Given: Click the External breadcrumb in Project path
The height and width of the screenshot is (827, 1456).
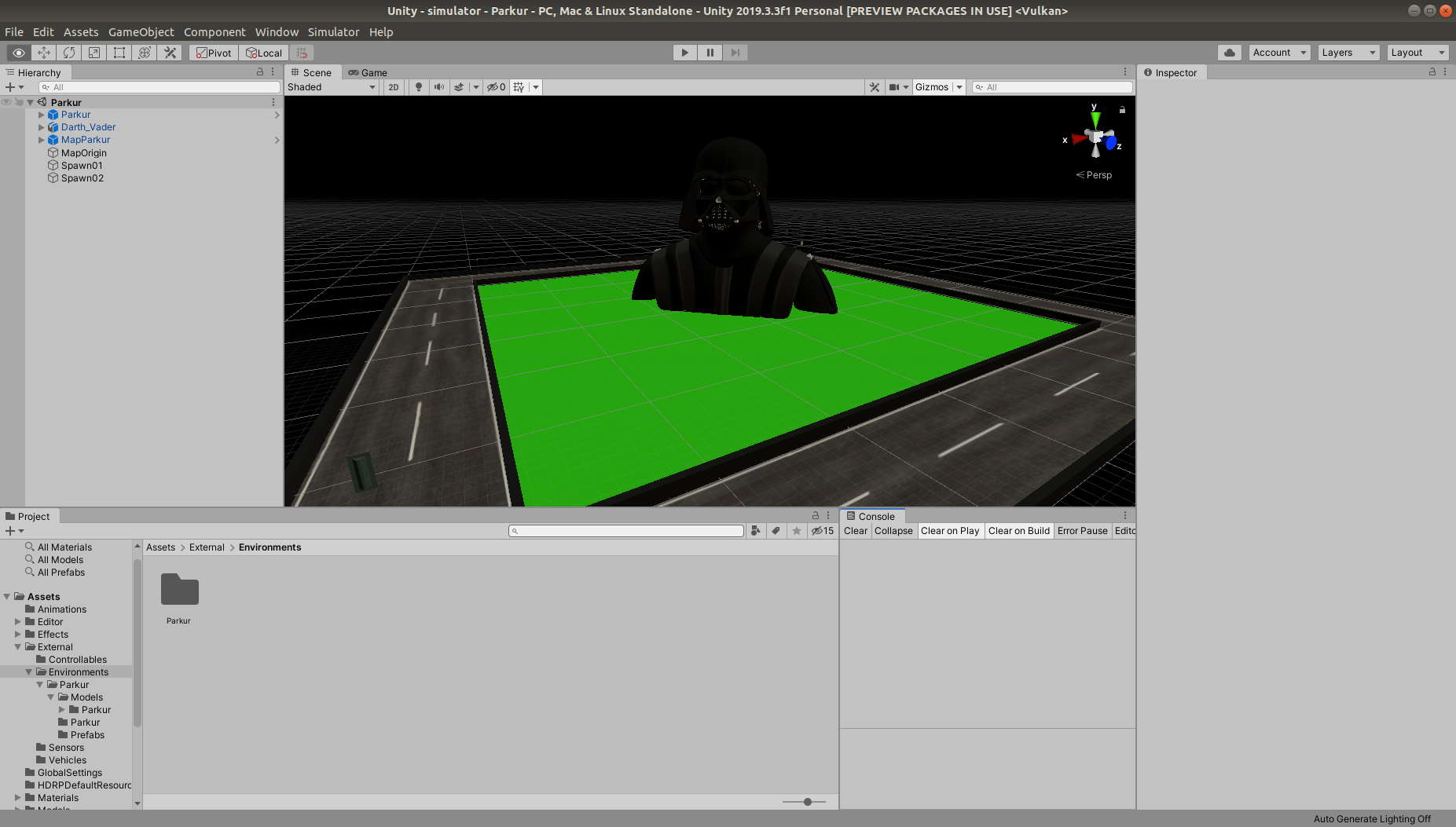Looking at the screenshot, I should (x=207, y=547).
